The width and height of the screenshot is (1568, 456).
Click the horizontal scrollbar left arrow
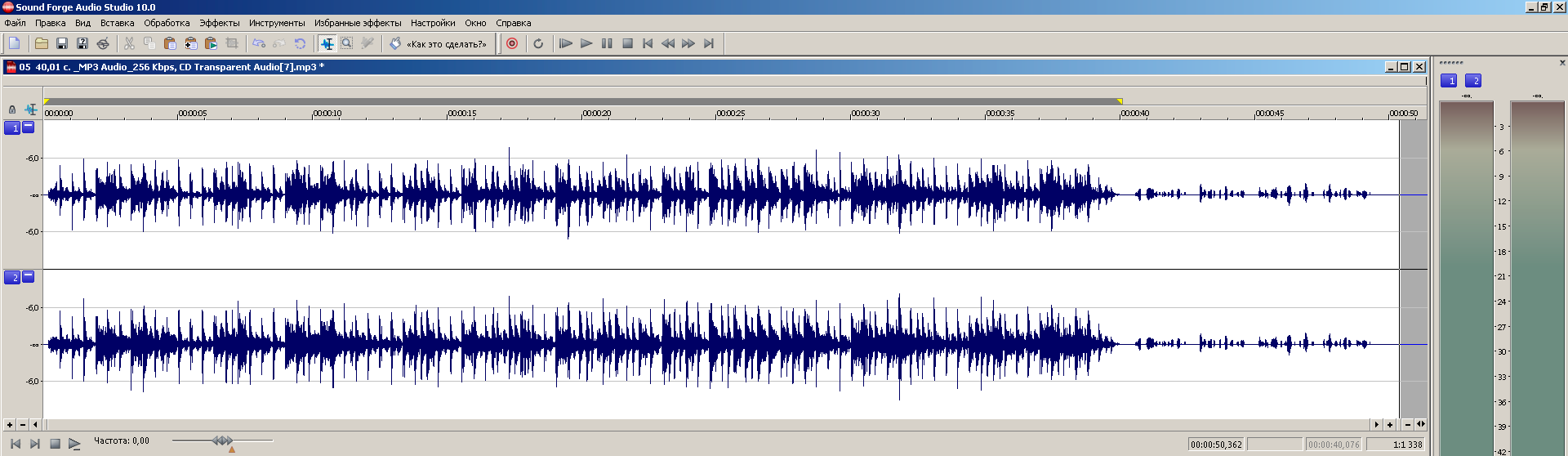click(x=35, y=424)
